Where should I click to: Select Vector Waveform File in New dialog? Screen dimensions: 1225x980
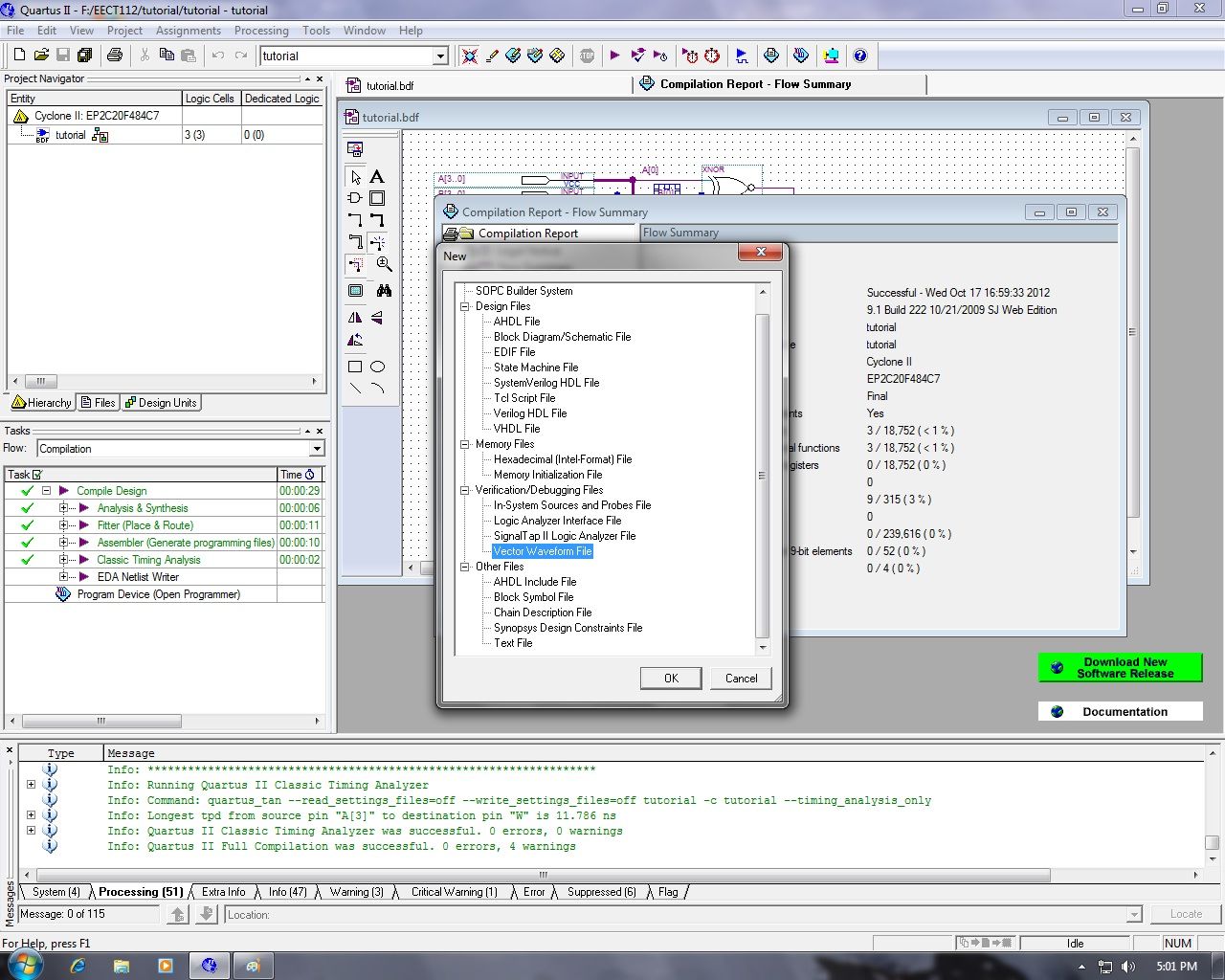[x=543, y=551]
